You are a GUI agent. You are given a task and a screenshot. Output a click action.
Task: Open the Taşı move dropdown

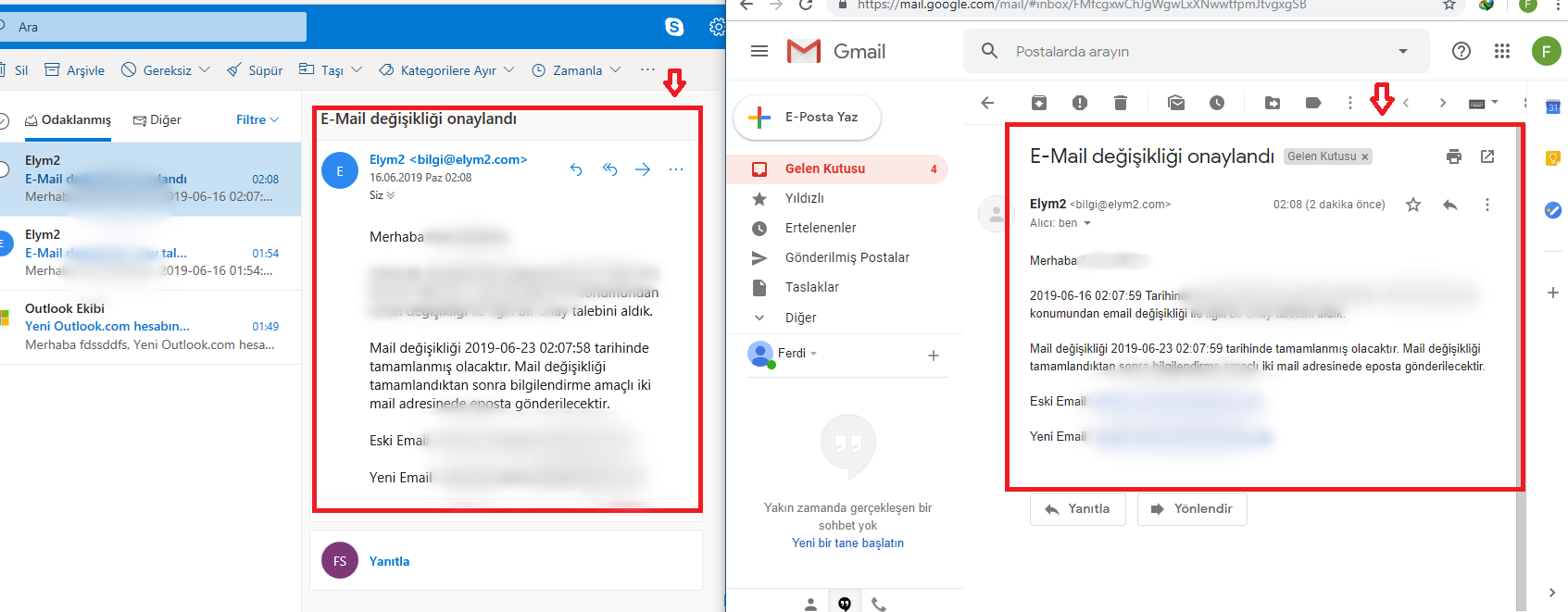click(x=331, y=70)
